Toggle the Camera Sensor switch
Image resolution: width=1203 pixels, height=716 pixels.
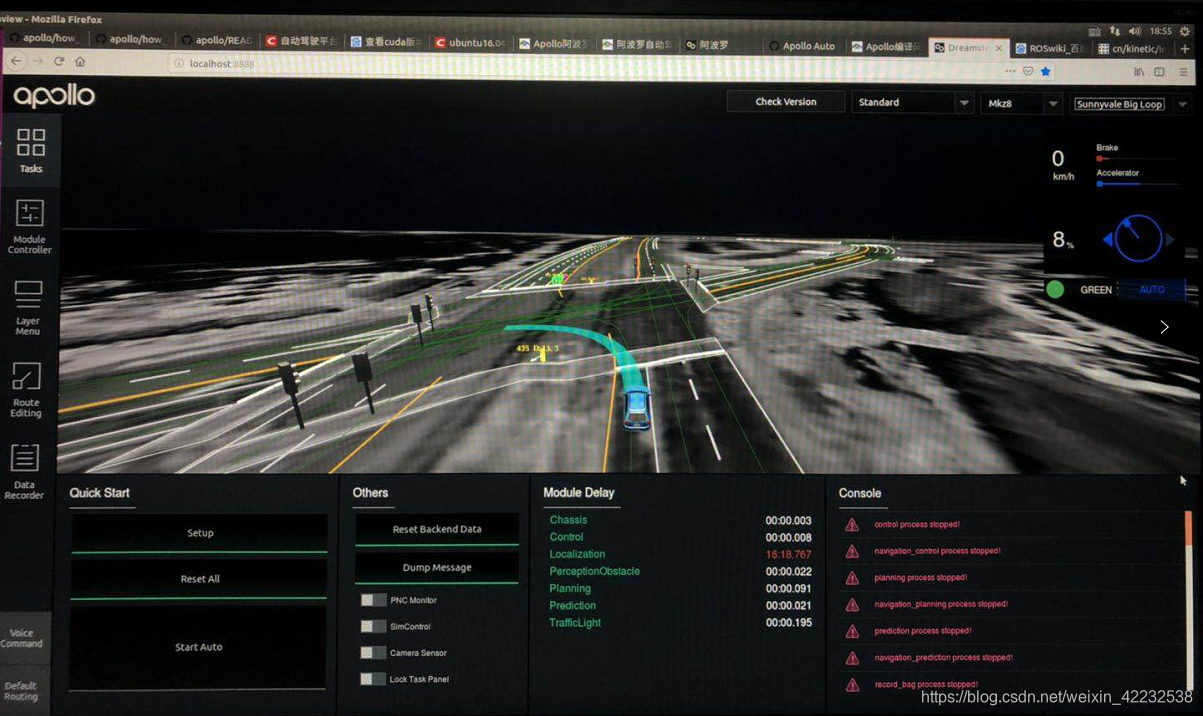pyautogui.click(x=373, y=653)
